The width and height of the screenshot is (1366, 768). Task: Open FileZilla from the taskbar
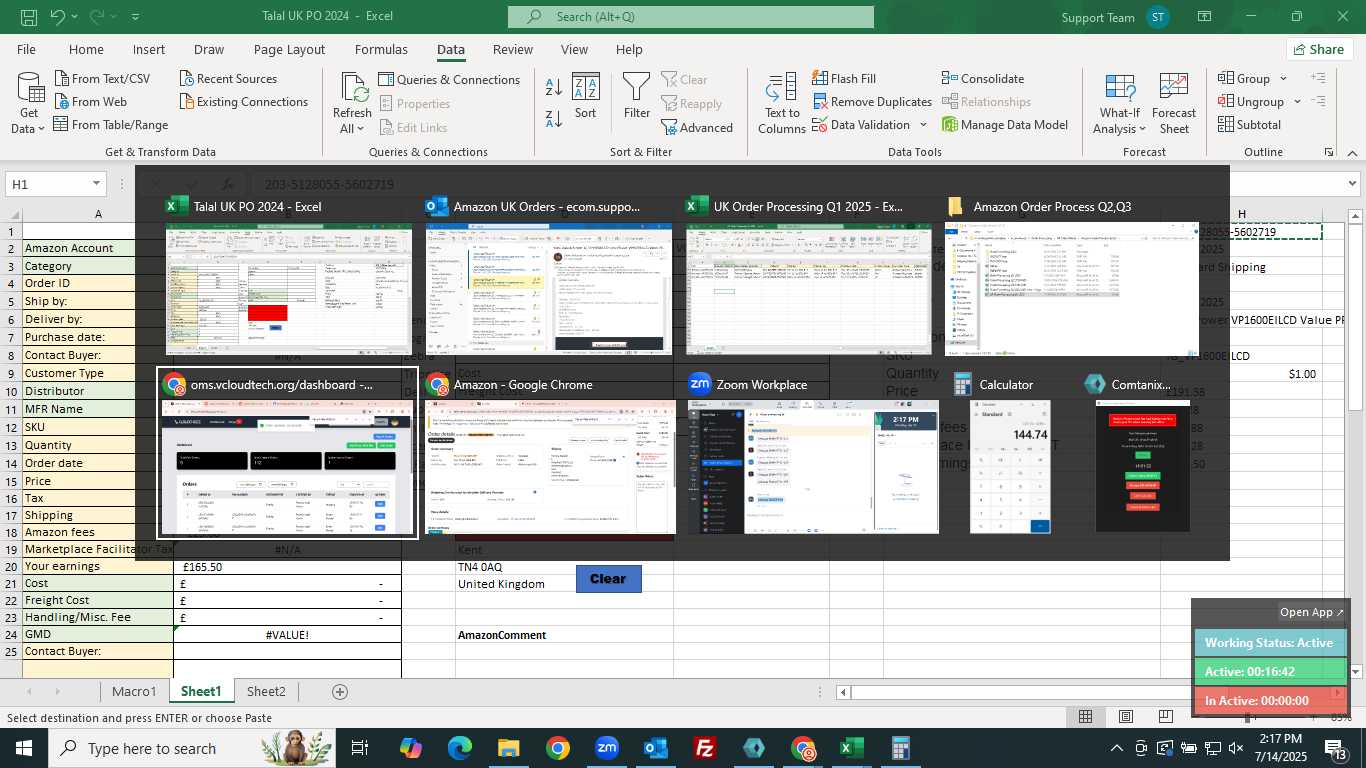tap(705, 748)
